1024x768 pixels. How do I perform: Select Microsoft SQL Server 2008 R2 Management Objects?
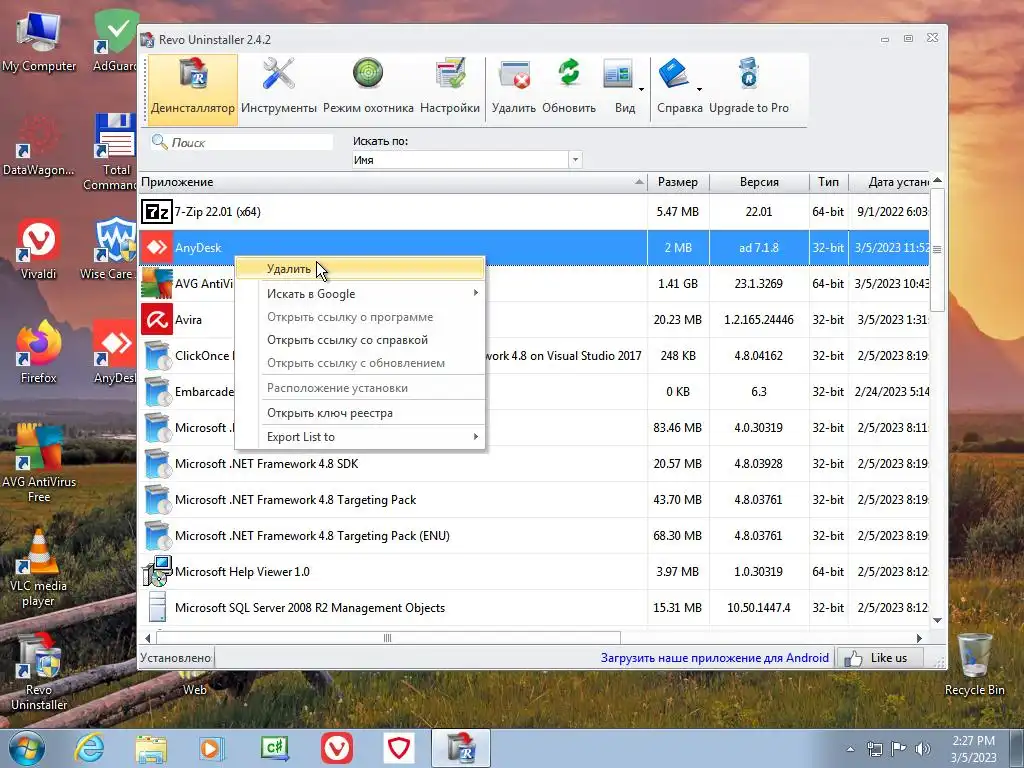pyautogui.click(x=534, y=607)
